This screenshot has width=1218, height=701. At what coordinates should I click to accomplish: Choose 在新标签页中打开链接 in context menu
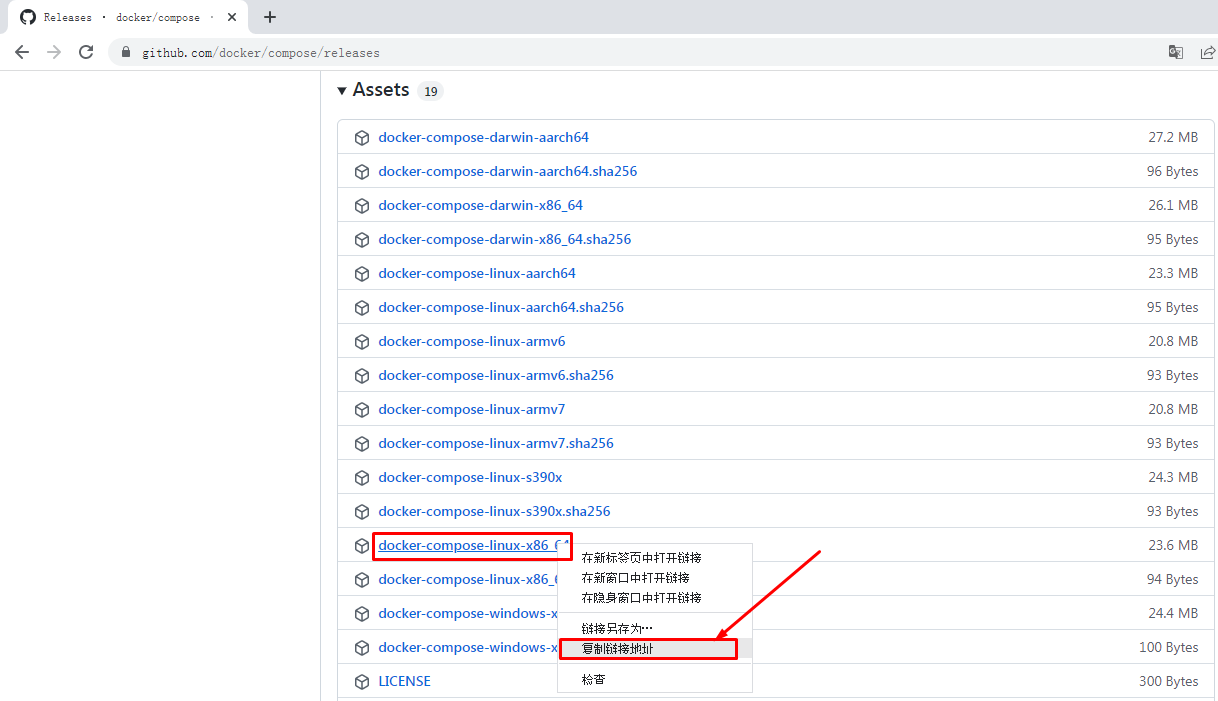point(641,557)
